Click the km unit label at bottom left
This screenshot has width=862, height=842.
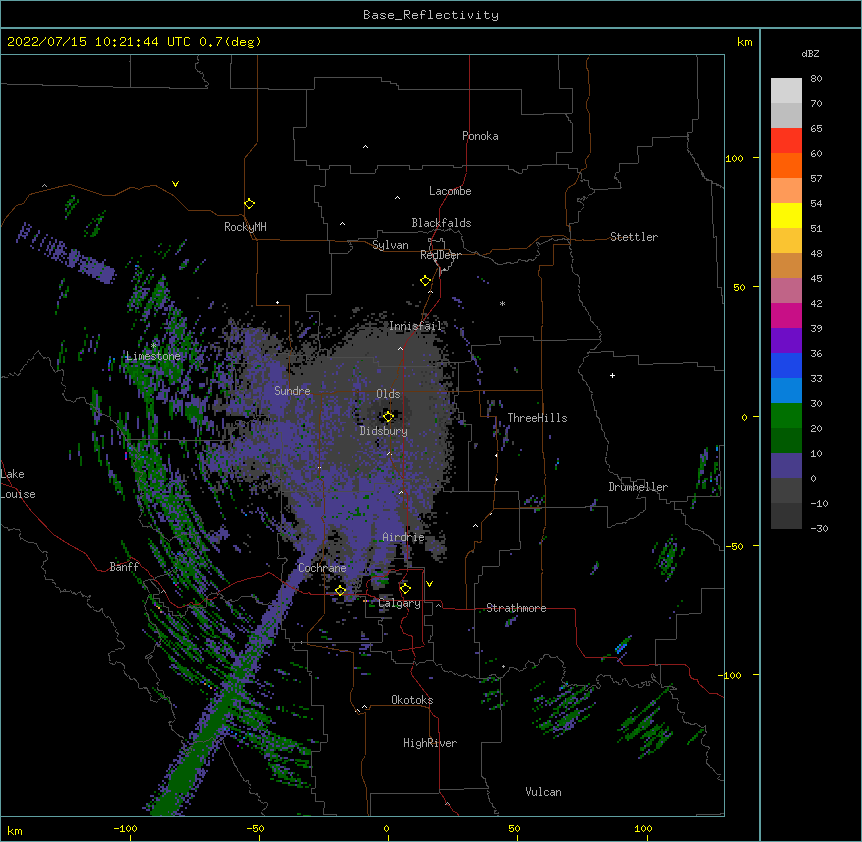(15, 830)
